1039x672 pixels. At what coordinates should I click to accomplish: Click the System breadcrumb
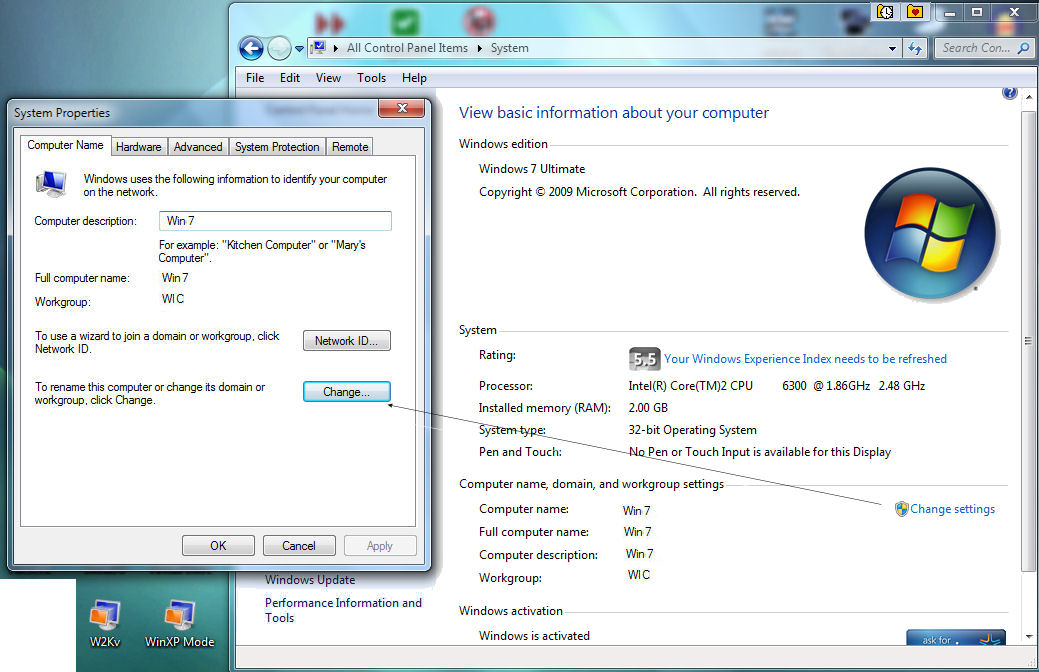click(510, 48)
